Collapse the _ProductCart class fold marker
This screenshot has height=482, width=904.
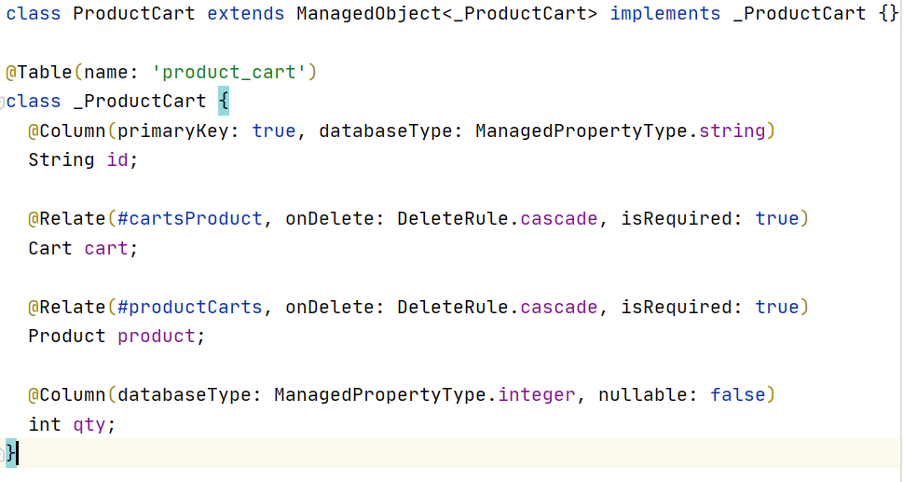4,101
